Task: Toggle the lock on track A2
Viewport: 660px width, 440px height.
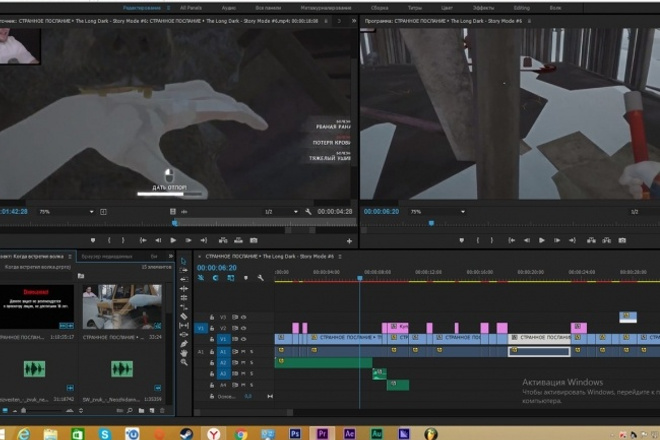Action: click(x=212, y=363)
